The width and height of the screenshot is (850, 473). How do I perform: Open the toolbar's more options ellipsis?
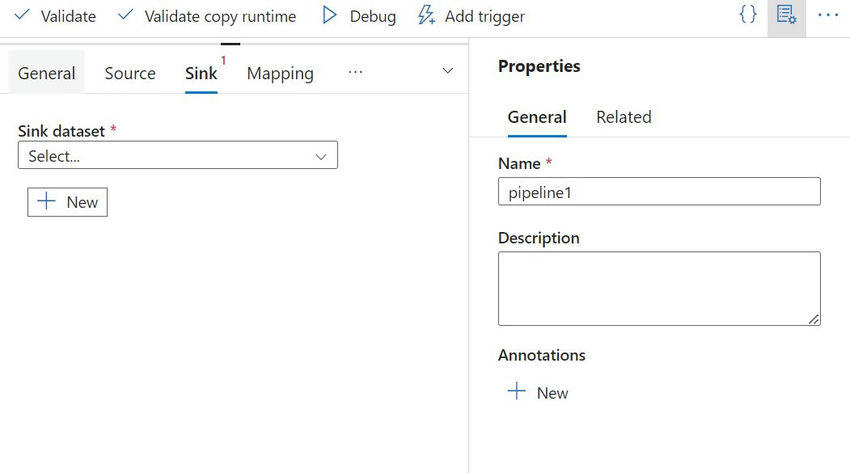[827, 16]
